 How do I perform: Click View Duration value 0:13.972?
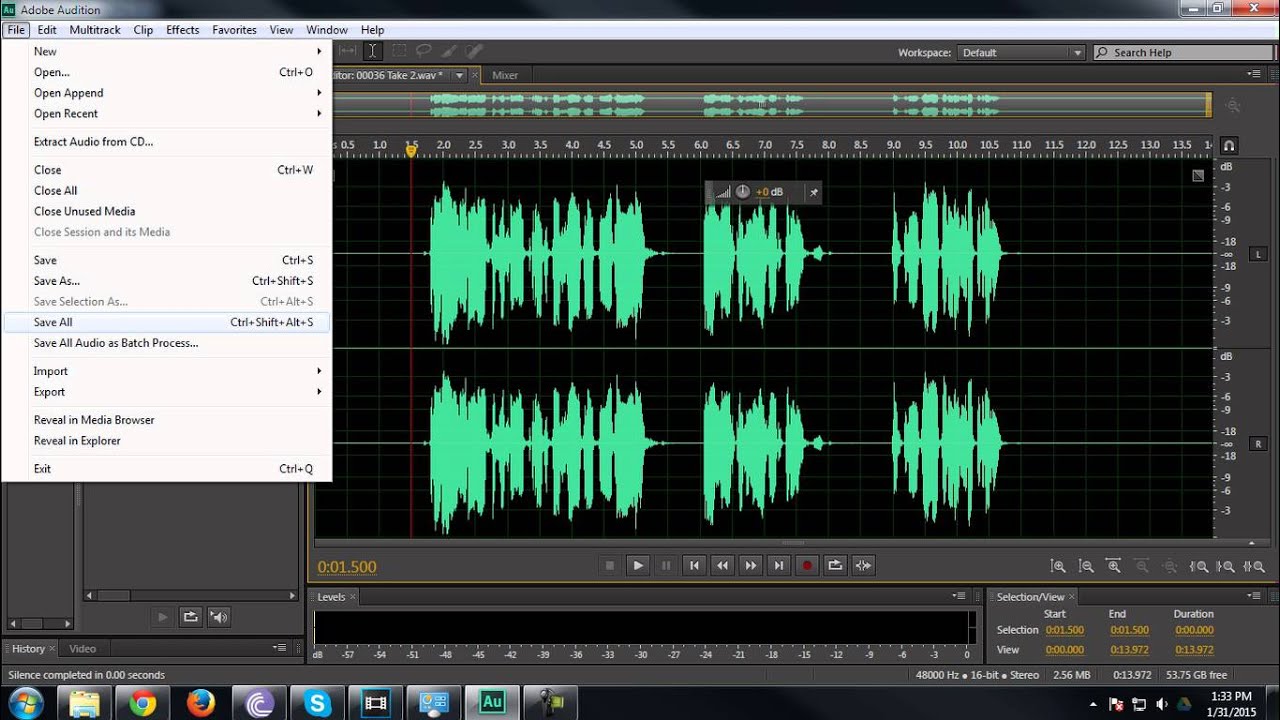click(1194, 650)
